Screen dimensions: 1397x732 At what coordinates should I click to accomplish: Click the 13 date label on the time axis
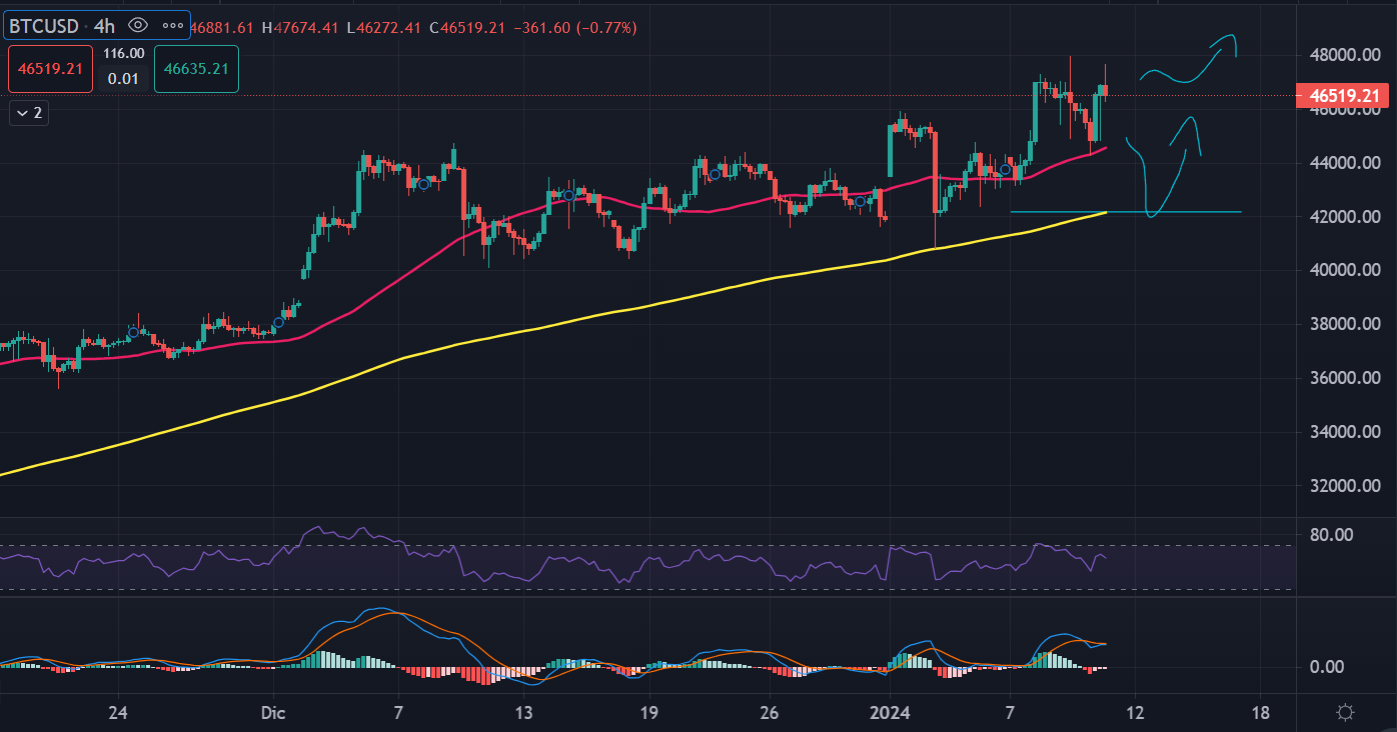(x=524, y=713)
